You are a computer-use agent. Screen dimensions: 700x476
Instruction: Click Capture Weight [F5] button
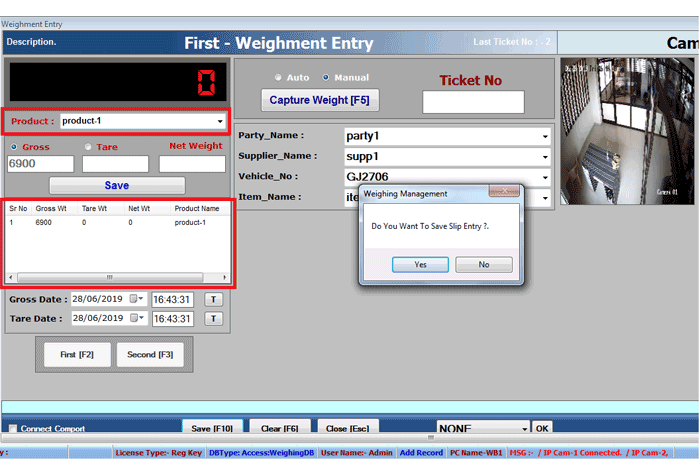click(x=320, y=100)
